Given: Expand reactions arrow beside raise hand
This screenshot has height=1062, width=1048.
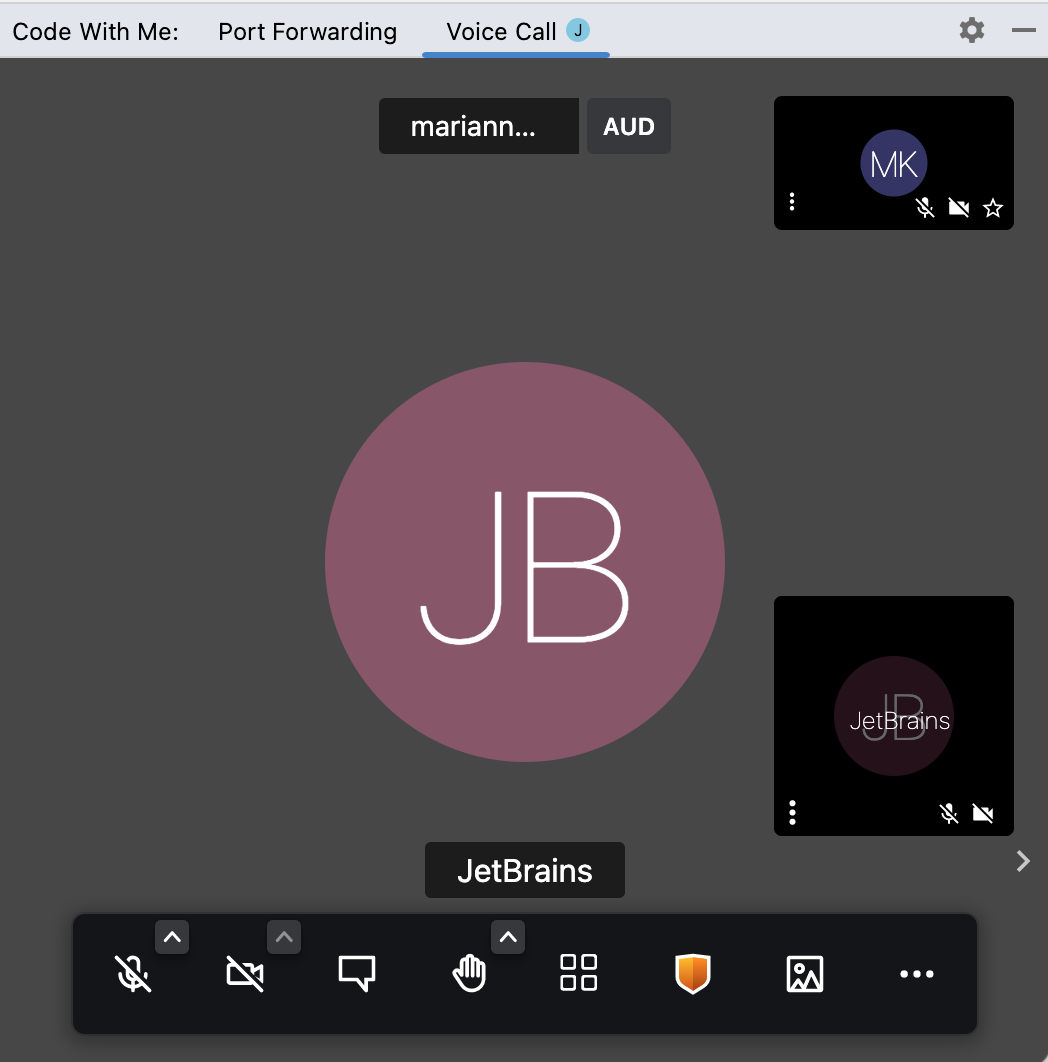Looking at the screenshot, I should [508, 937].
